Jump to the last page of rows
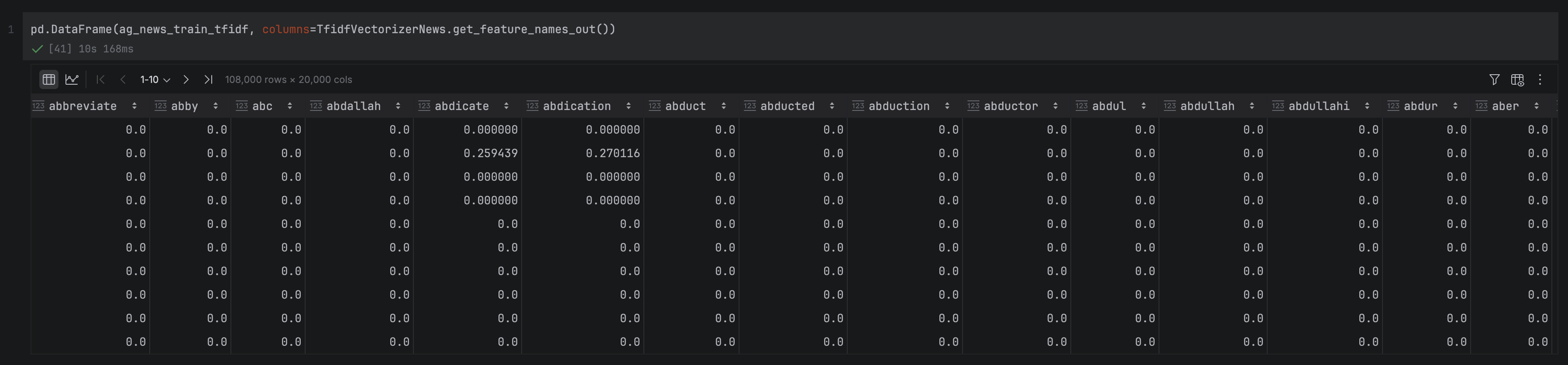1568x365 pixels. [x=208, y=79]
